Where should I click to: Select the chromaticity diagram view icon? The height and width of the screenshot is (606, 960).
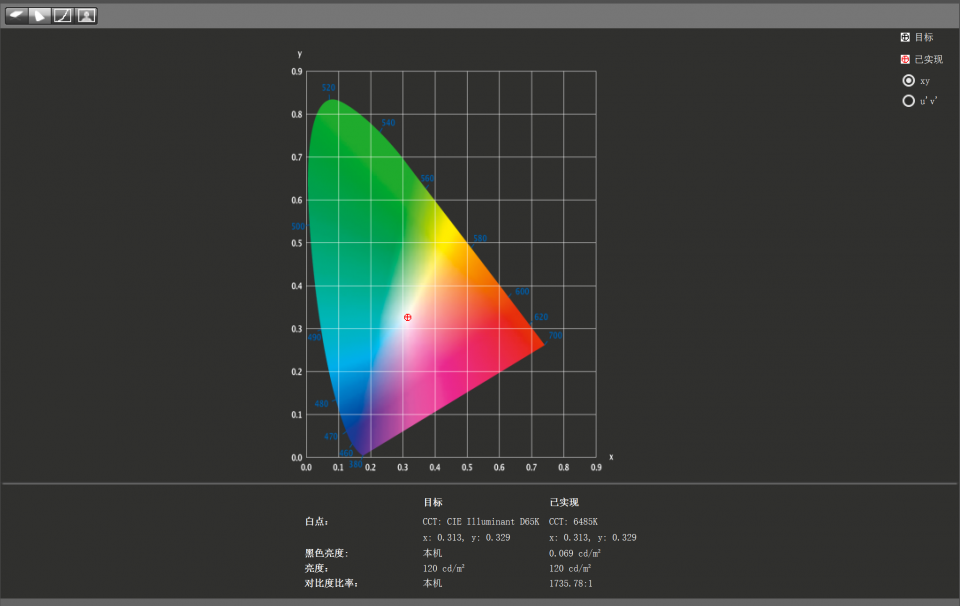click(x=39, y=15)
